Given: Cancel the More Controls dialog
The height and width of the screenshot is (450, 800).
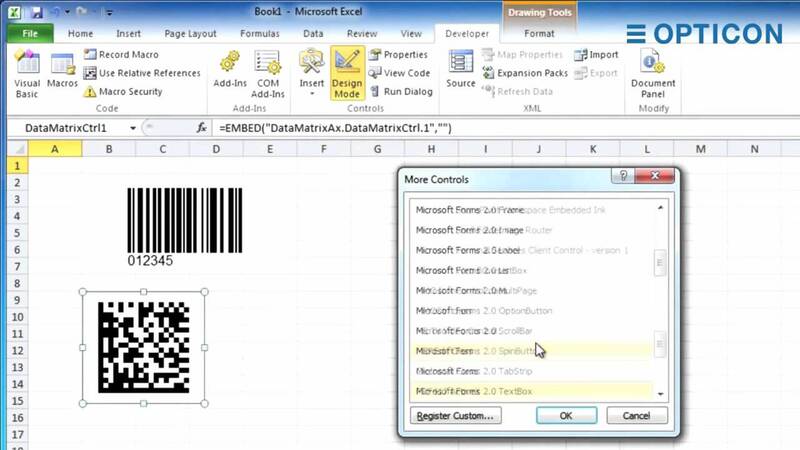Looking at the screenshot, I should pos(636,415).
